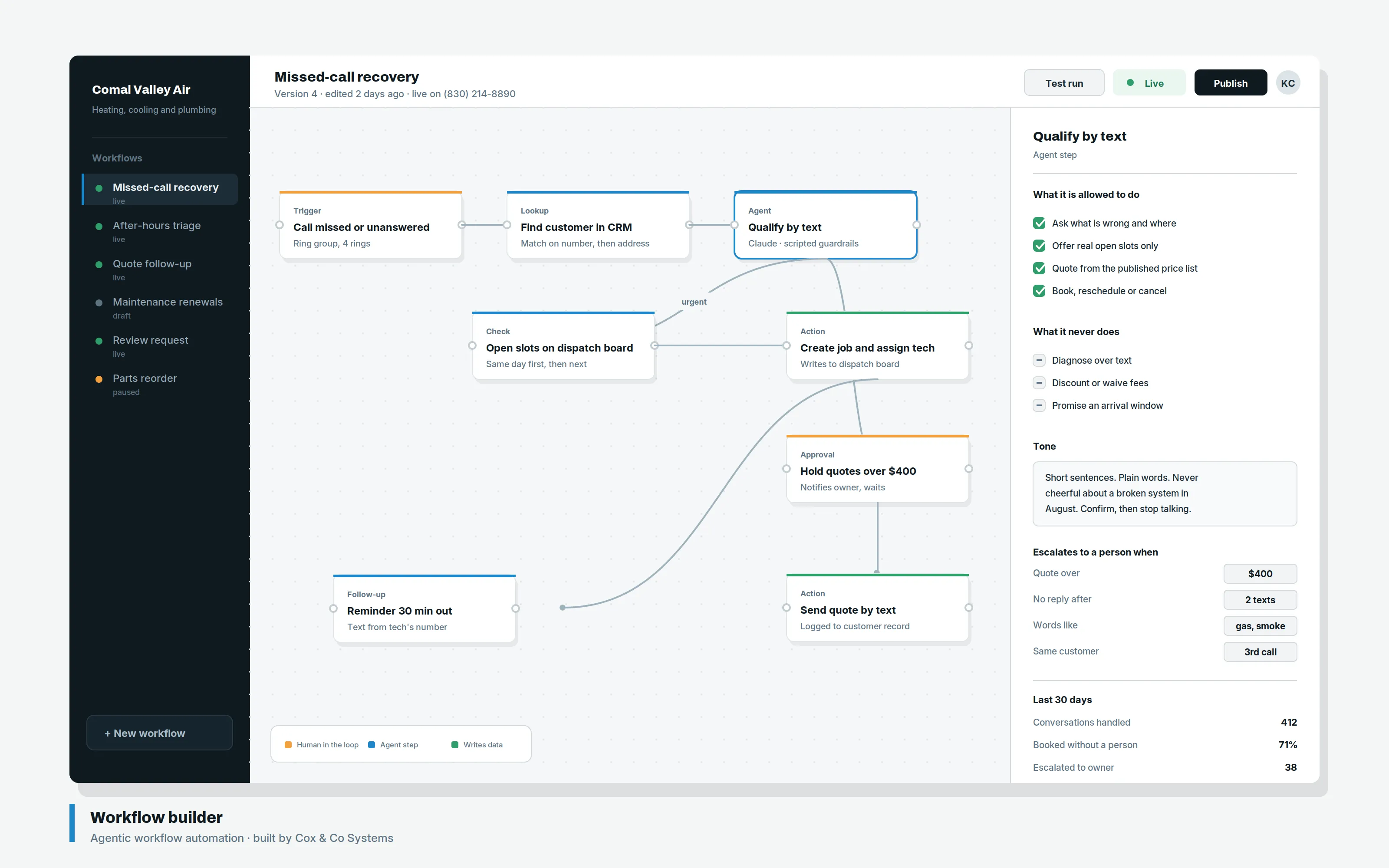Select the Hold quotes over $400 approval node

coord(877,469)
